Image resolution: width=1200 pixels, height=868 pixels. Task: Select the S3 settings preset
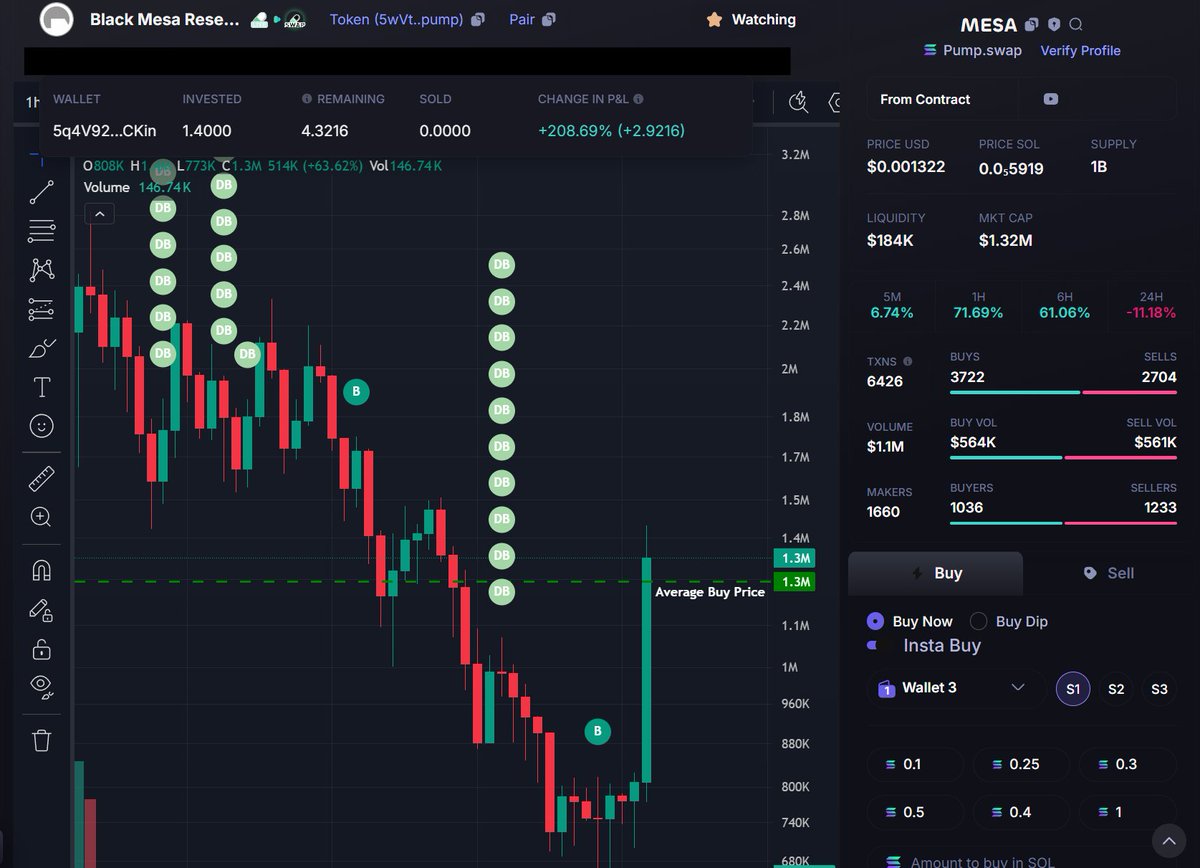[x=1159, y=689]
